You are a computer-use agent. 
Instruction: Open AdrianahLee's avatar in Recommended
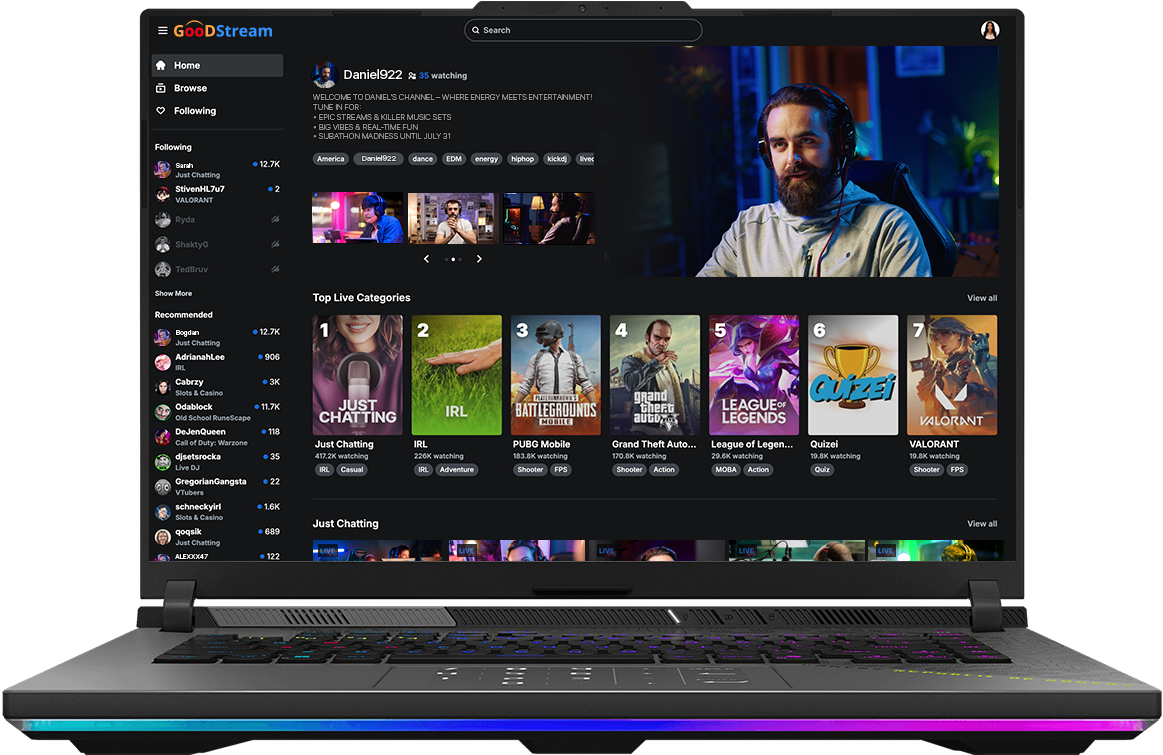pos(162,362)
